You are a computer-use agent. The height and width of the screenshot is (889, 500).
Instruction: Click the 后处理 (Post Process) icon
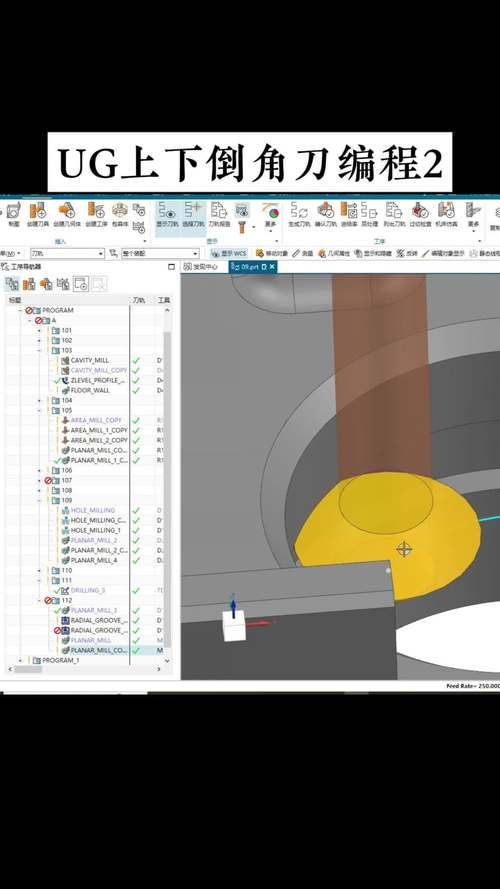coord(369,215)
